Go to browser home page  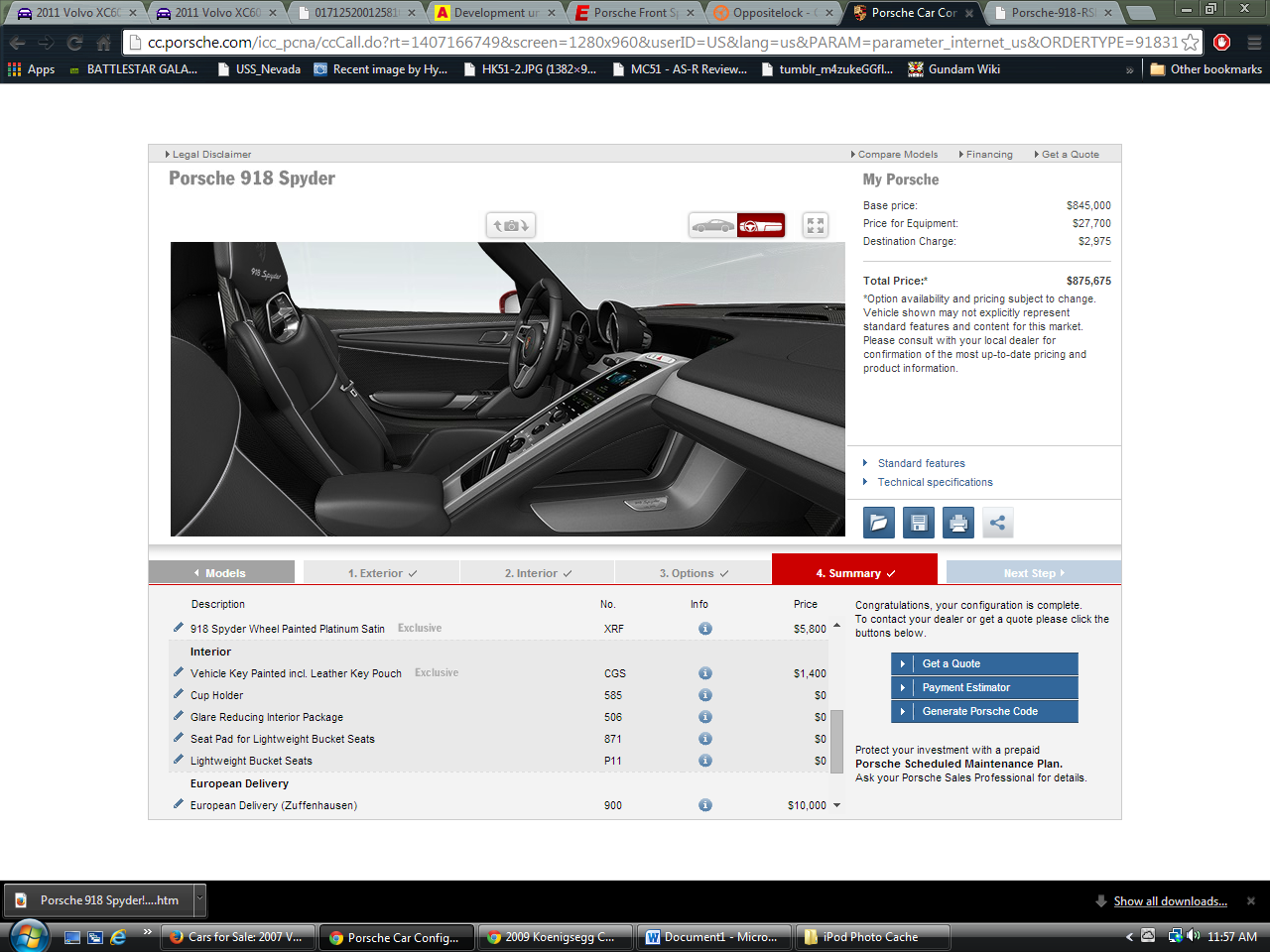(x=104, y=43)
